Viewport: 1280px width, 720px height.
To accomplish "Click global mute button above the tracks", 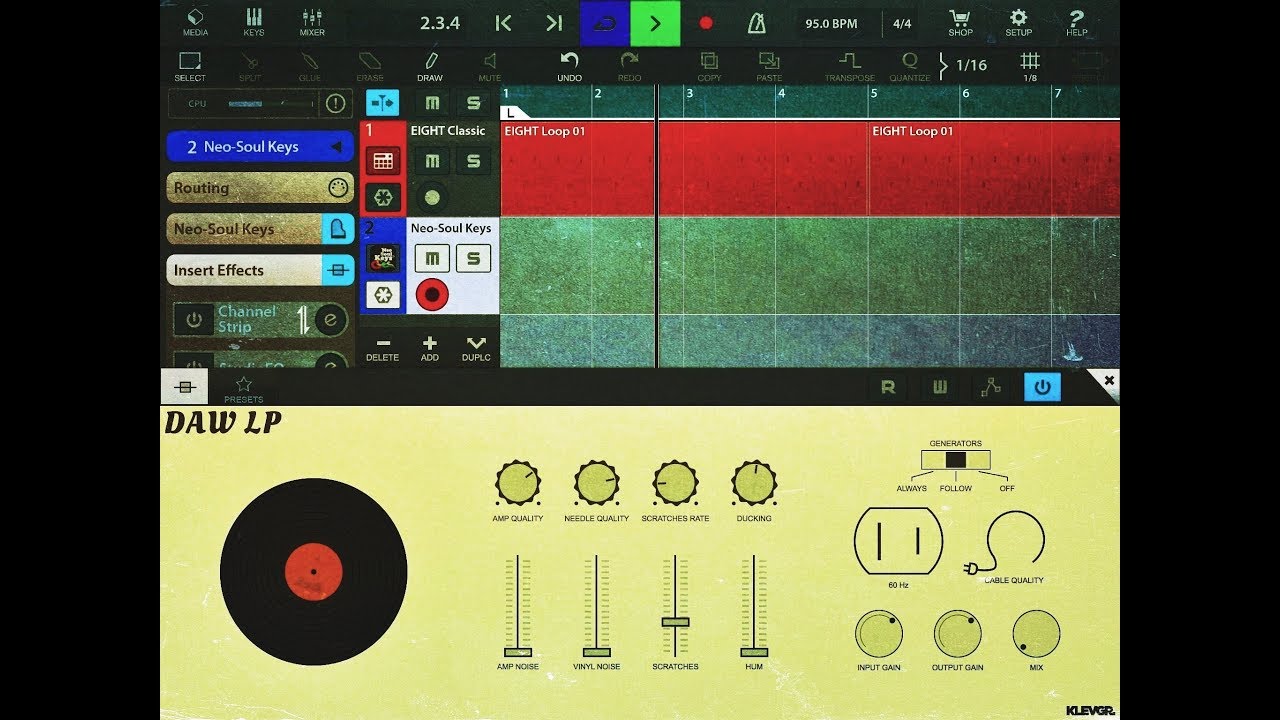I will point(432,103).
